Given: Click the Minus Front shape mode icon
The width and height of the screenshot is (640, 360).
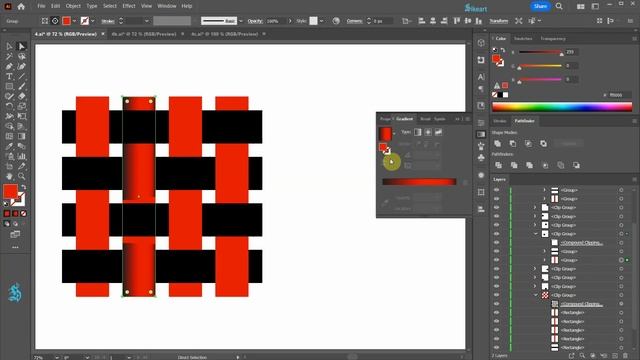Looking at the screenshot, I should (513, 144).
